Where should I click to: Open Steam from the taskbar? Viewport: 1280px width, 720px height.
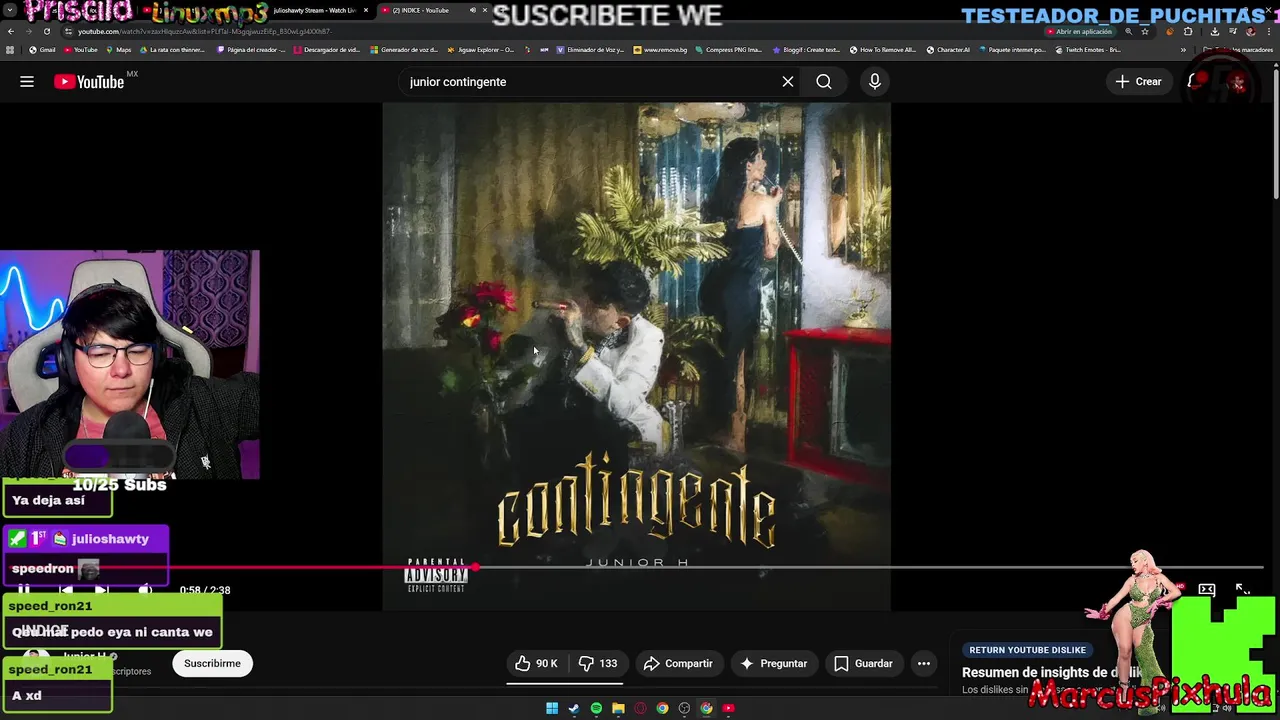574,708
